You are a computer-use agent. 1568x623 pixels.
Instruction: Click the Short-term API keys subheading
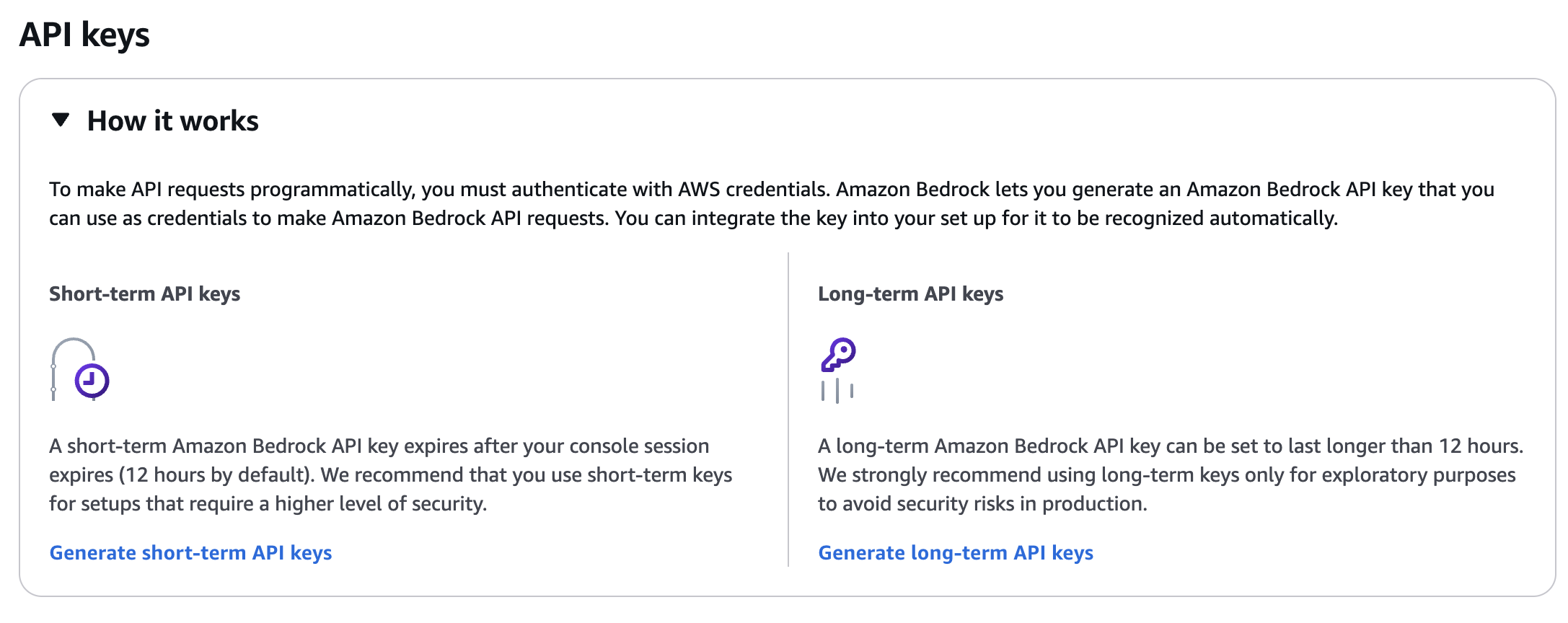click(x=144, y=293)
